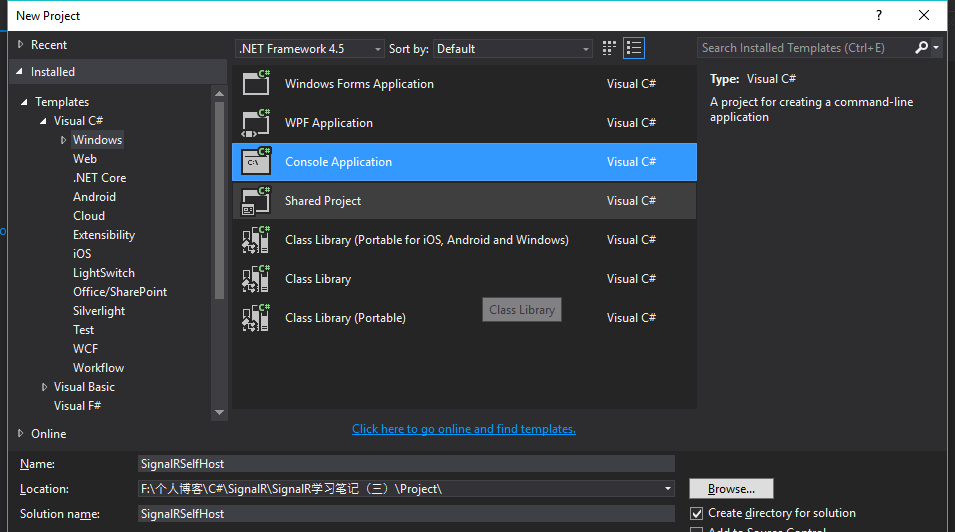The width and height of the screenshot is (955, 532).
Task: Collapse the Templates tree node
Action: click(24, 102)
